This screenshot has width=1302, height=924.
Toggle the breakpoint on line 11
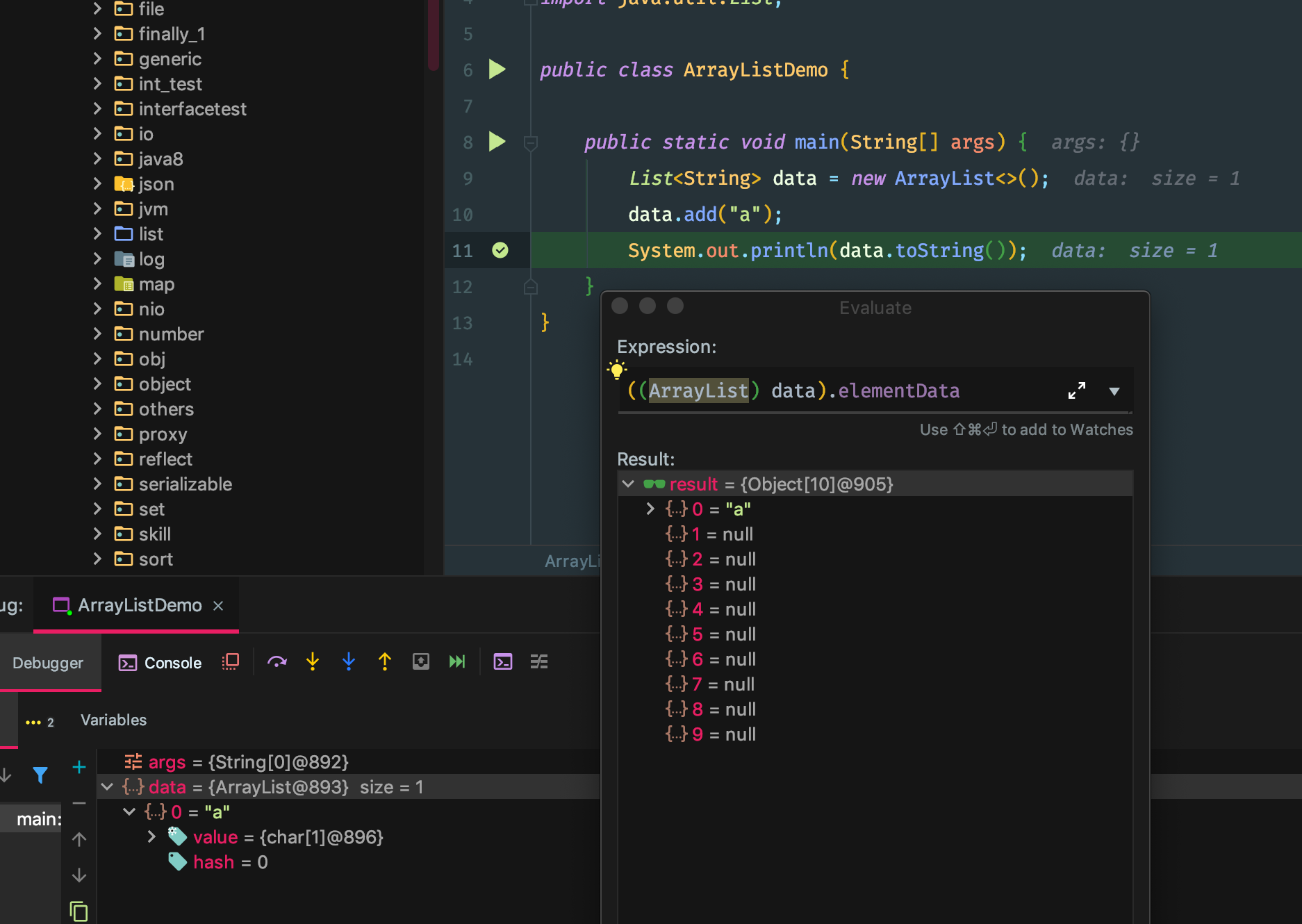click(x=500, y=250)
